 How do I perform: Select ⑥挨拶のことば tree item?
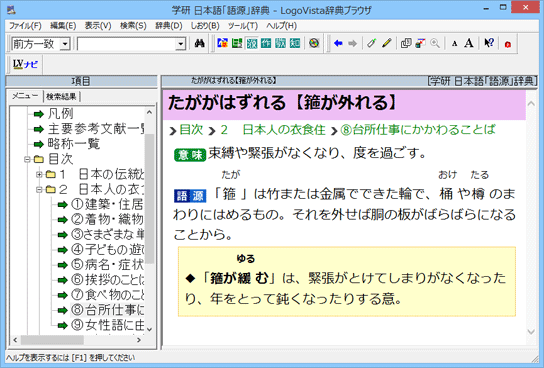pos(107,280)
